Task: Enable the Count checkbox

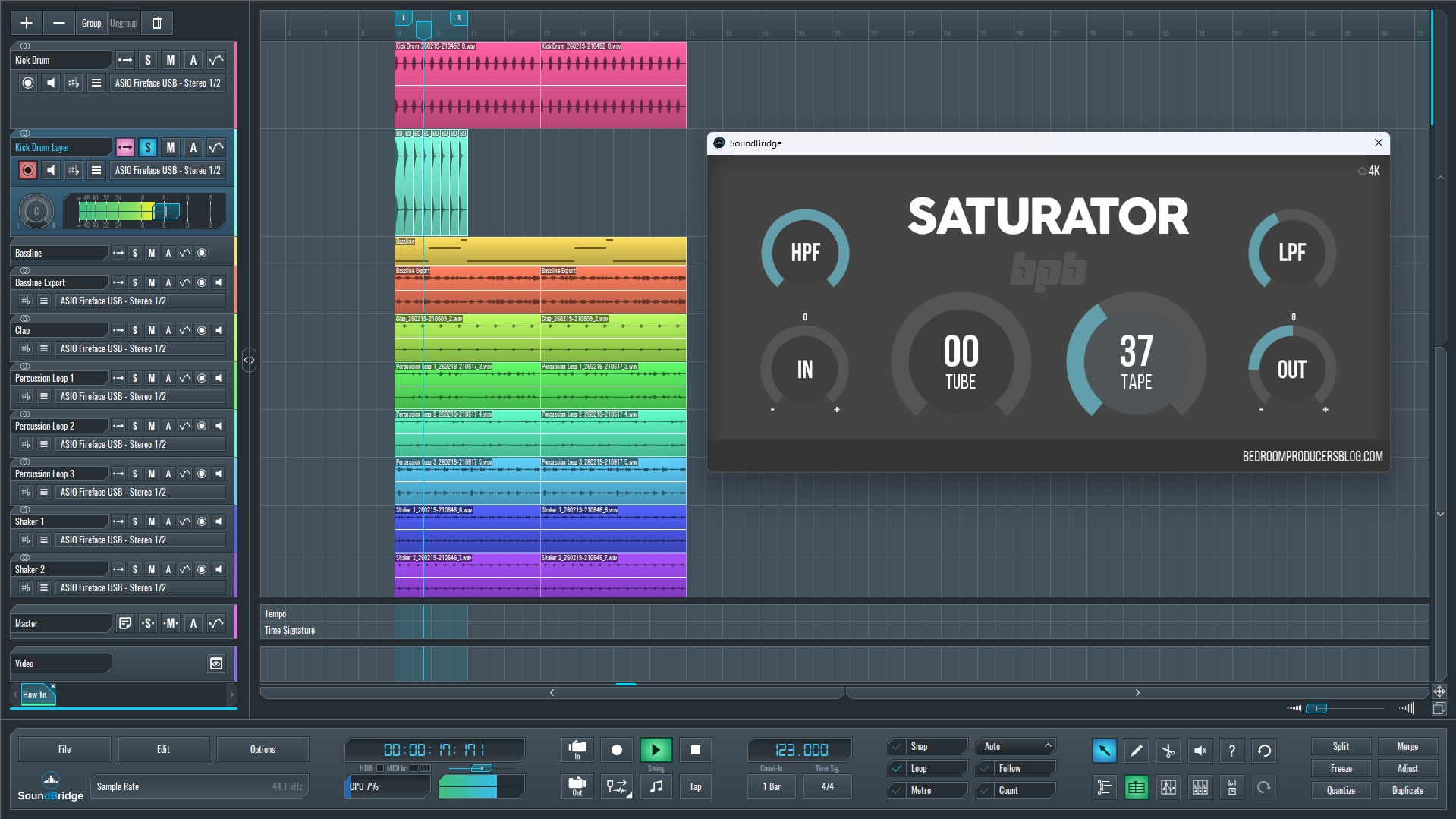Action: click(985, 791)
